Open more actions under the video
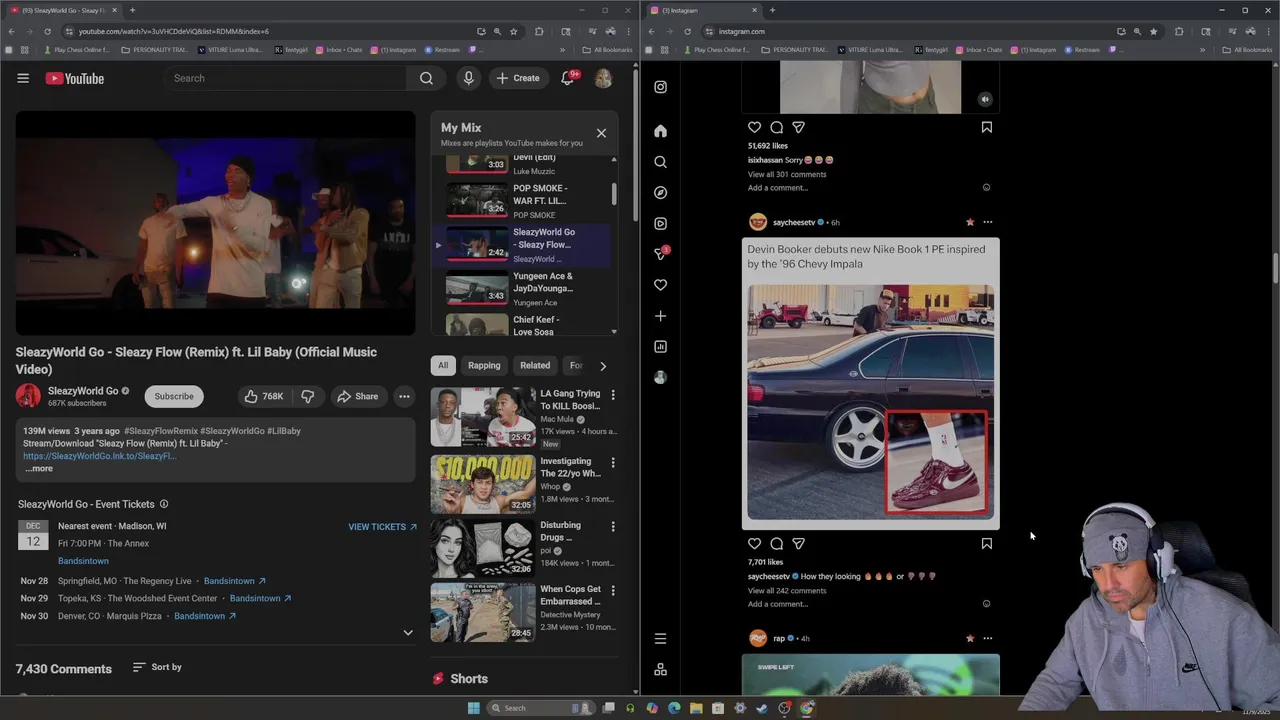This screenshot has width=1280, height=720. click(x=404, y=396)
